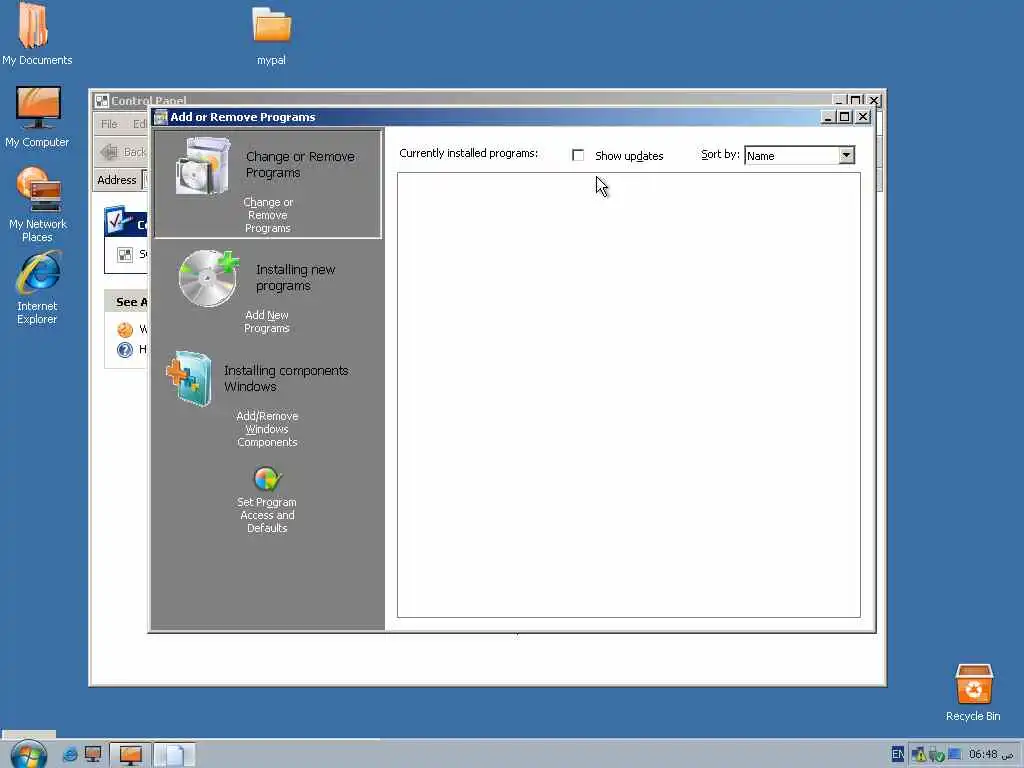Click the Set Program Access and Defaults icon
The image size is (1024, 768).
click(266, 479)
